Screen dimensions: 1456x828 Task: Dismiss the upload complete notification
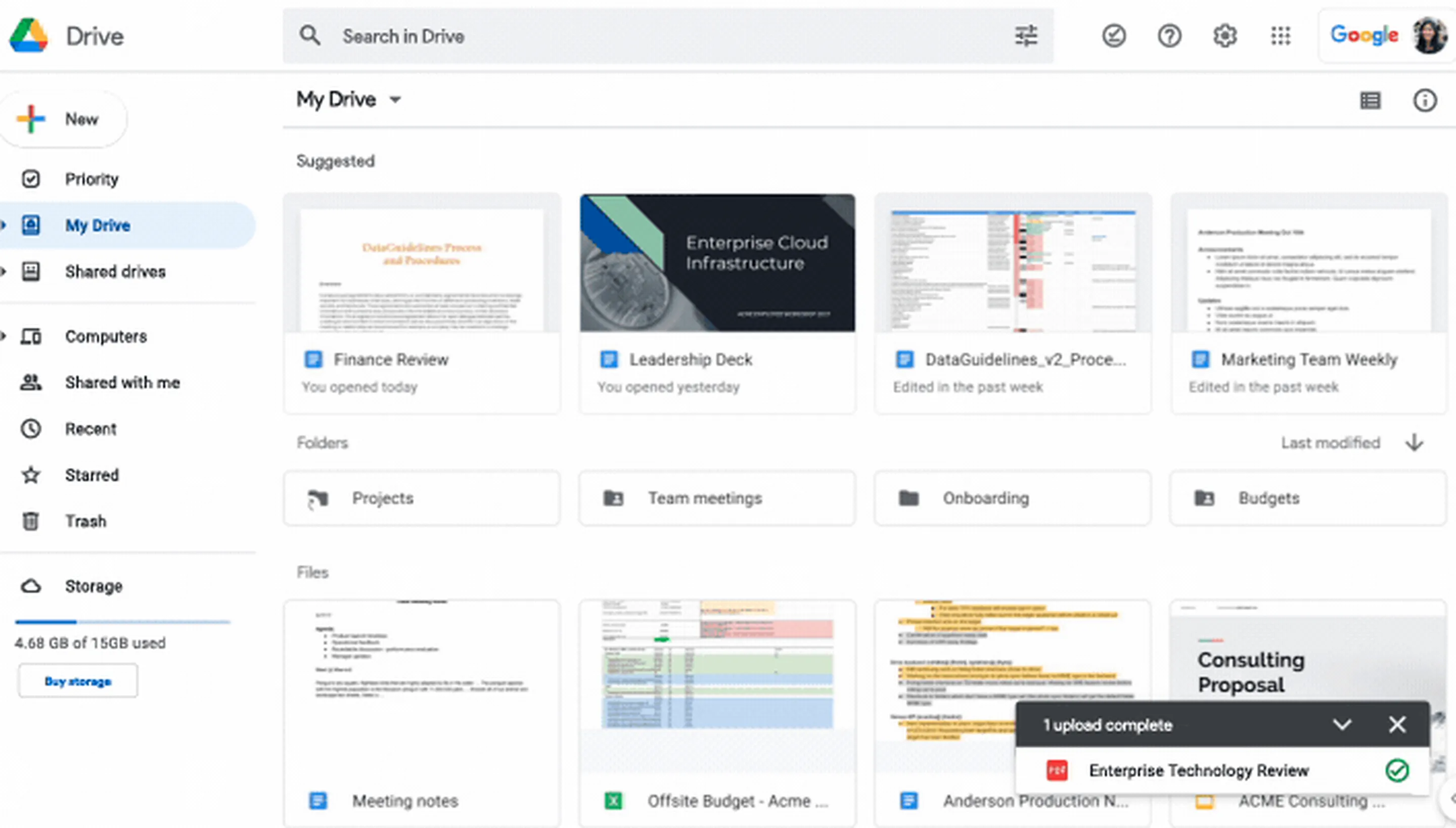pyautogui.click(x=1397, y=724)
